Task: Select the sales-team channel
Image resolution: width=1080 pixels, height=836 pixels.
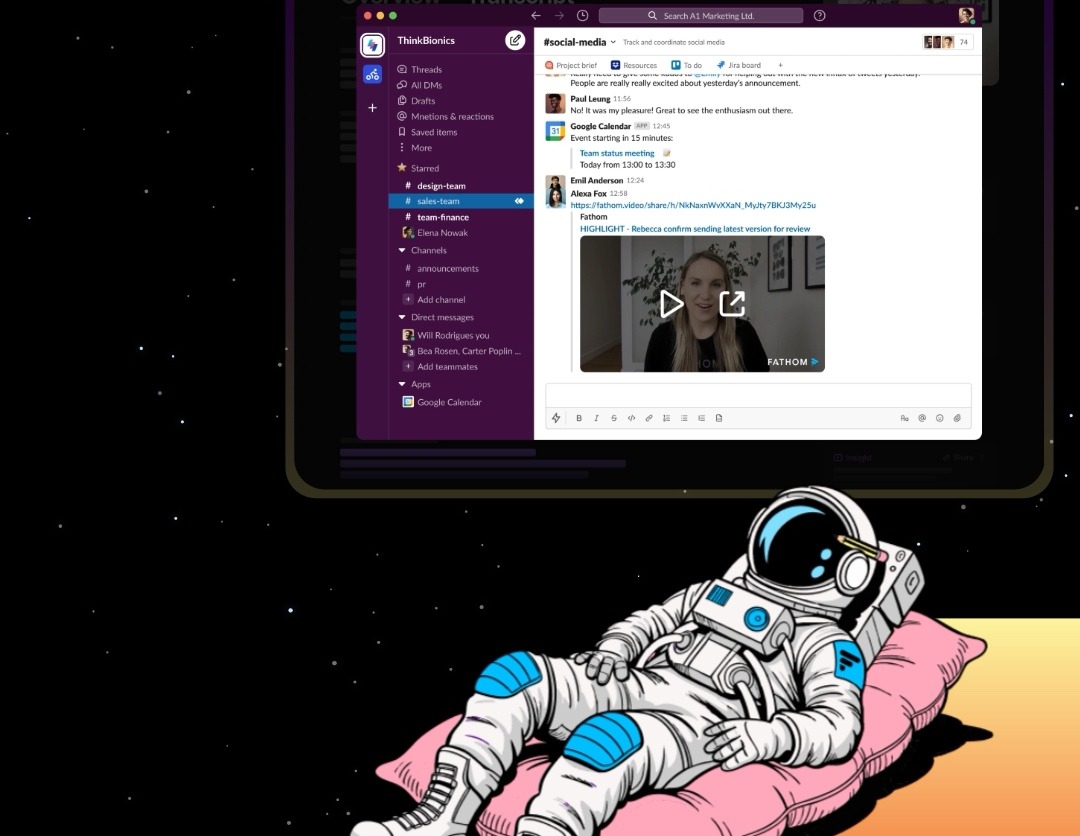Action: pos(461,201)
